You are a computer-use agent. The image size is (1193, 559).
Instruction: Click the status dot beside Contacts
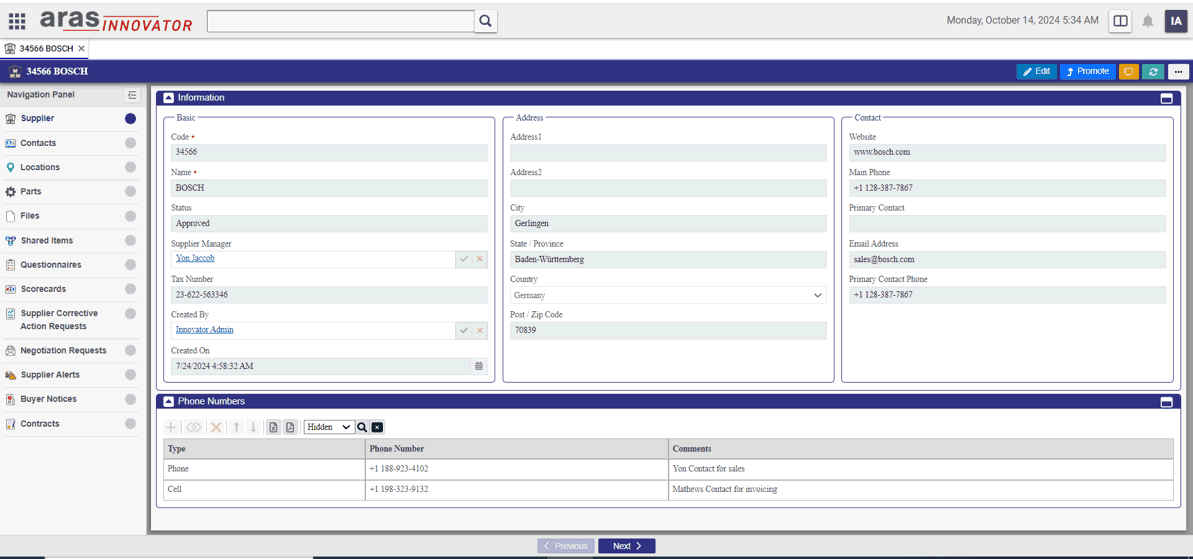click(x=130, y=143)
